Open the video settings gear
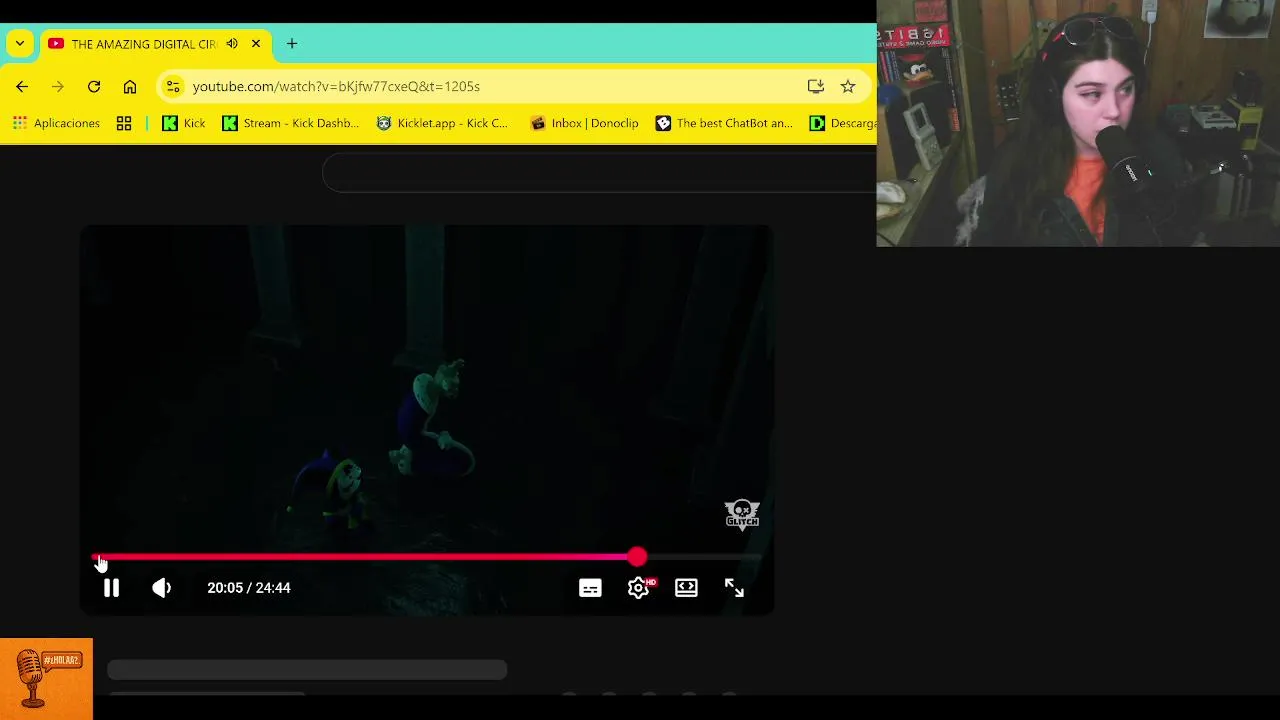This screenshot has height=720, width=1280. click(639, 588)
